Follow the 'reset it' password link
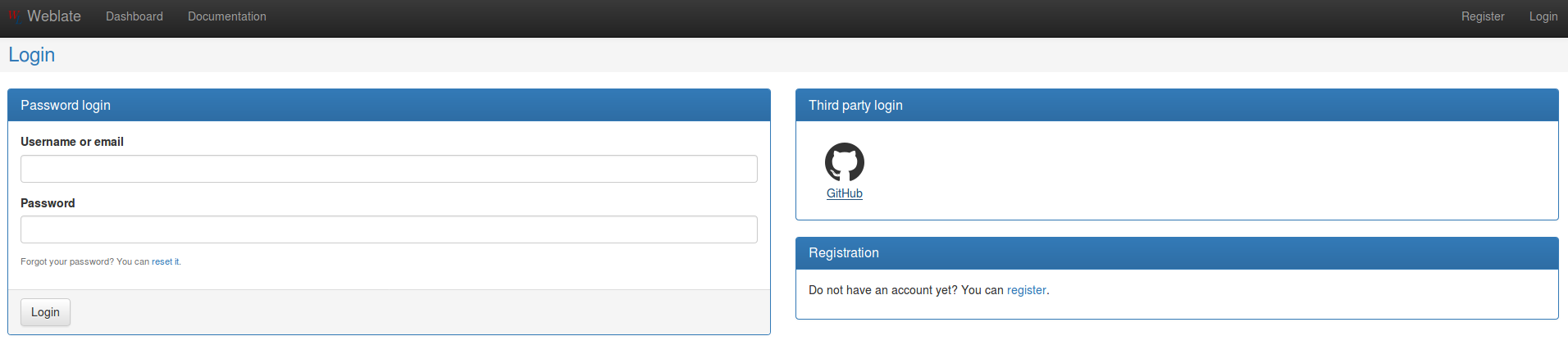The image size is (1568, 345). (166, 262)
